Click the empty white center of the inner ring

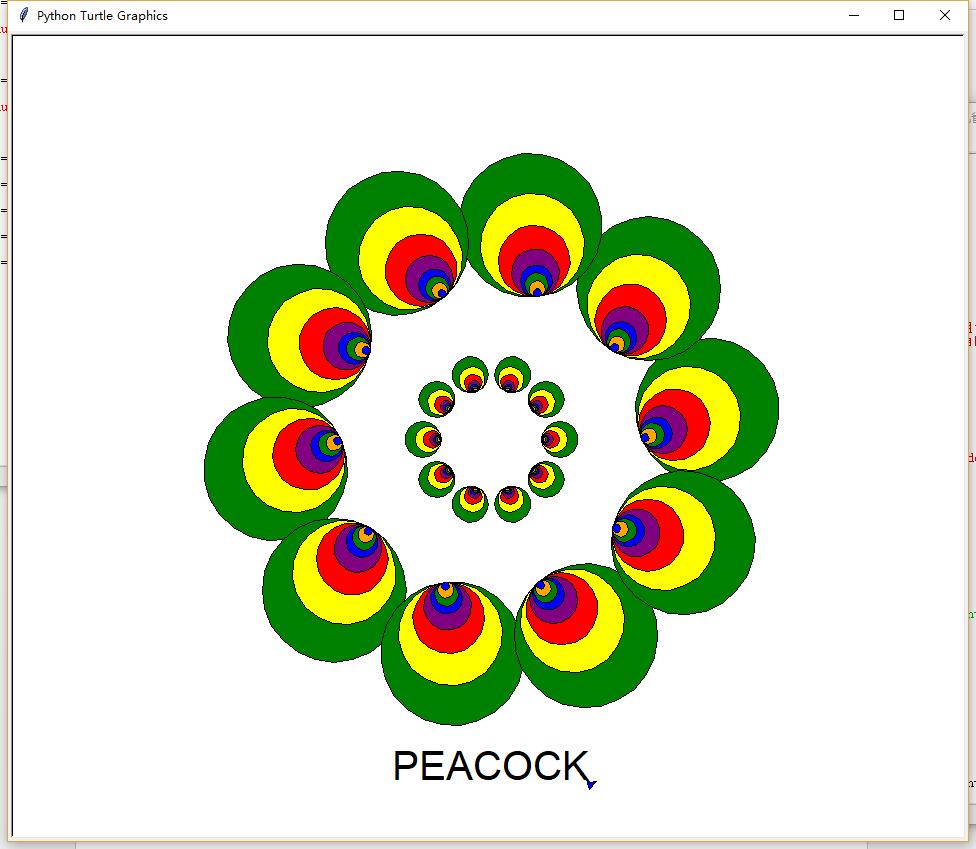(x=491, y=439)
